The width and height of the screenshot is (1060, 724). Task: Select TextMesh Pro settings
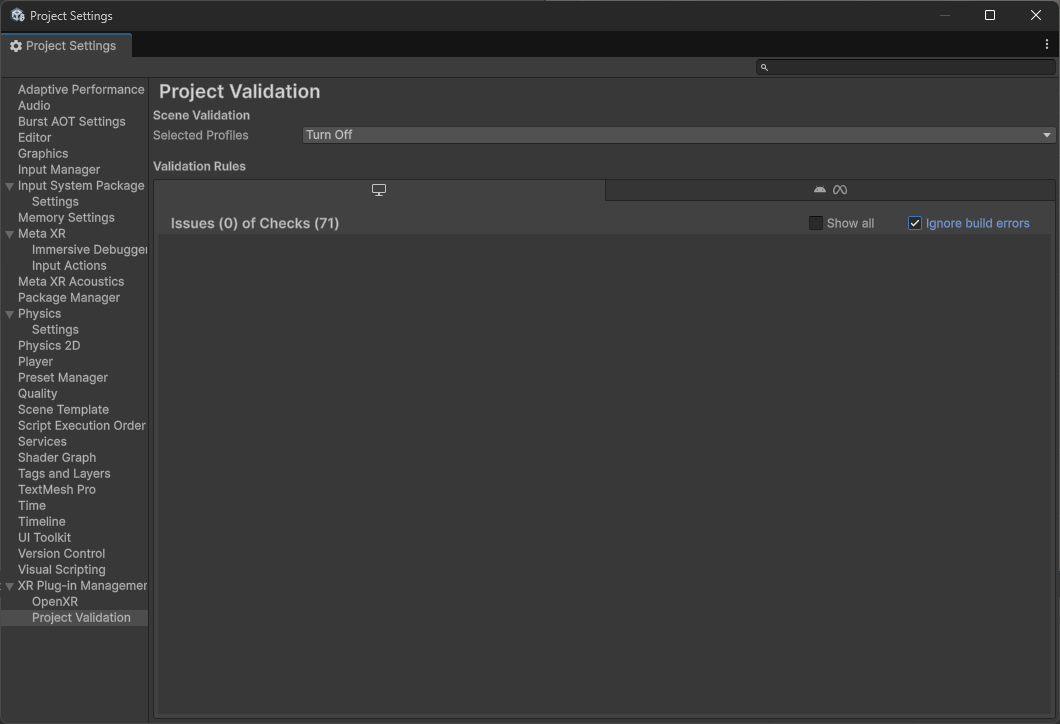57,489
